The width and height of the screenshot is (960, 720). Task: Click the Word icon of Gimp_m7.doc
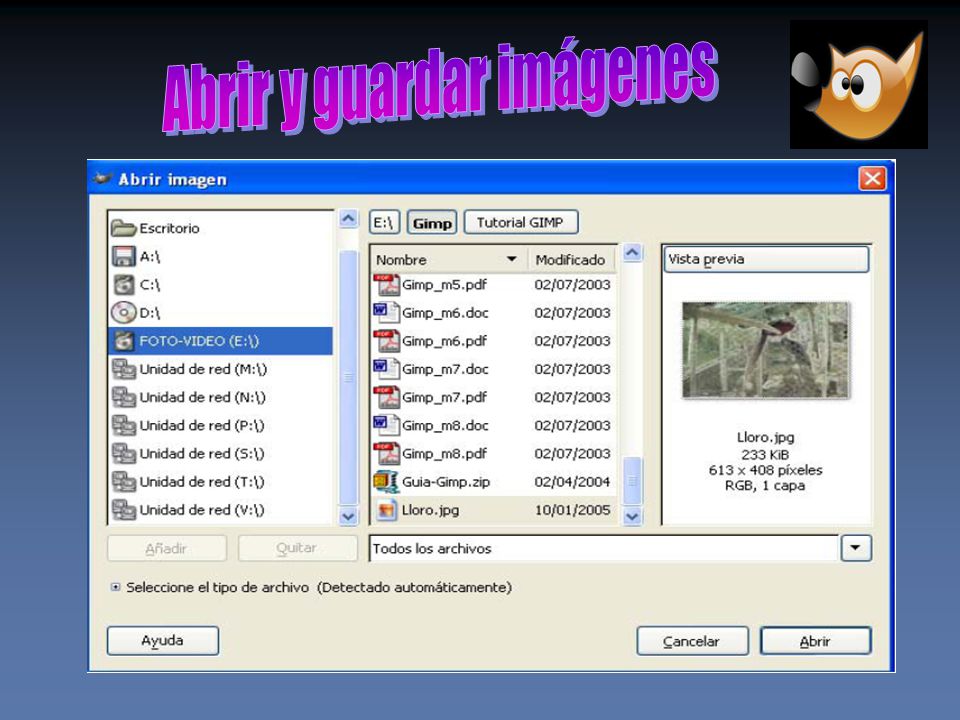coord(386,369)
